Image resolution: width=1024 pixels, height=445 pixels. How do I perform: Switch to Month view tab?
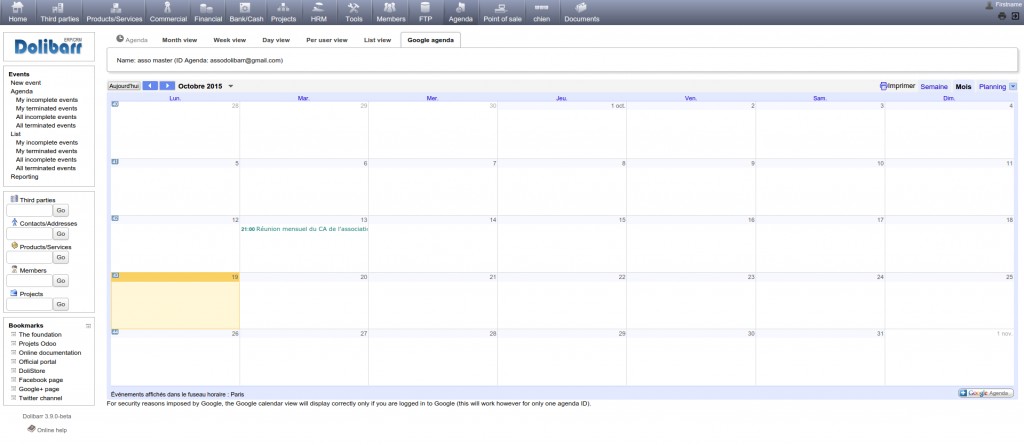[x=180, y=40]
